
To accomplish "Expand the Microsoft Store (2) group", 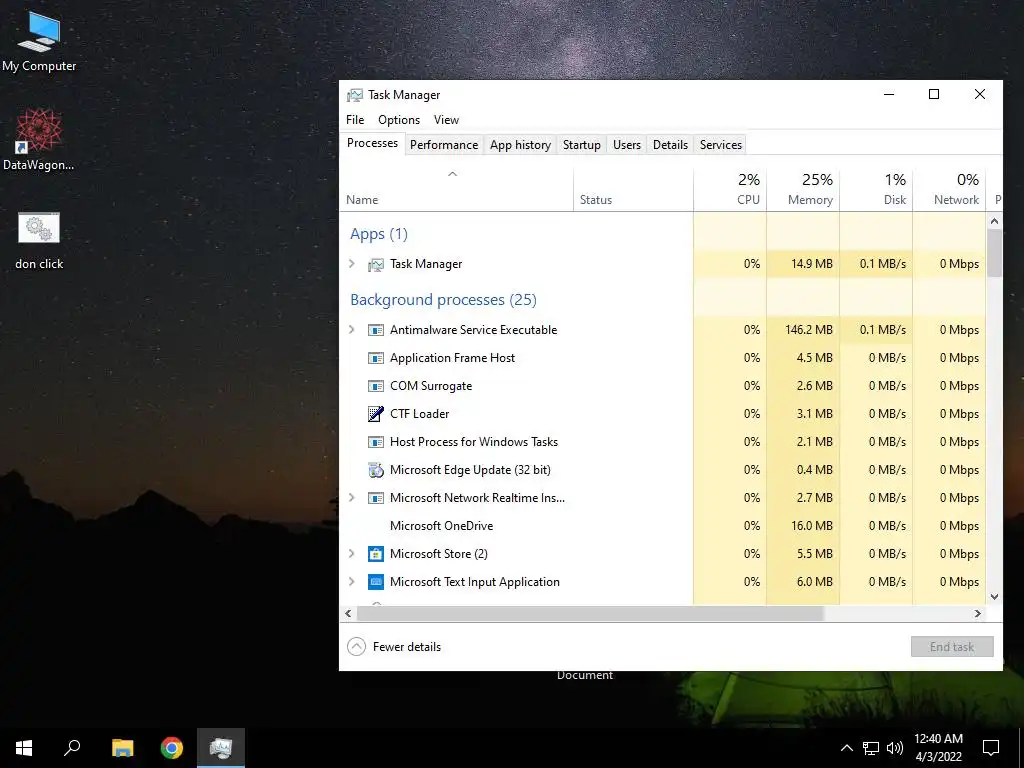I will coord(352,554).
